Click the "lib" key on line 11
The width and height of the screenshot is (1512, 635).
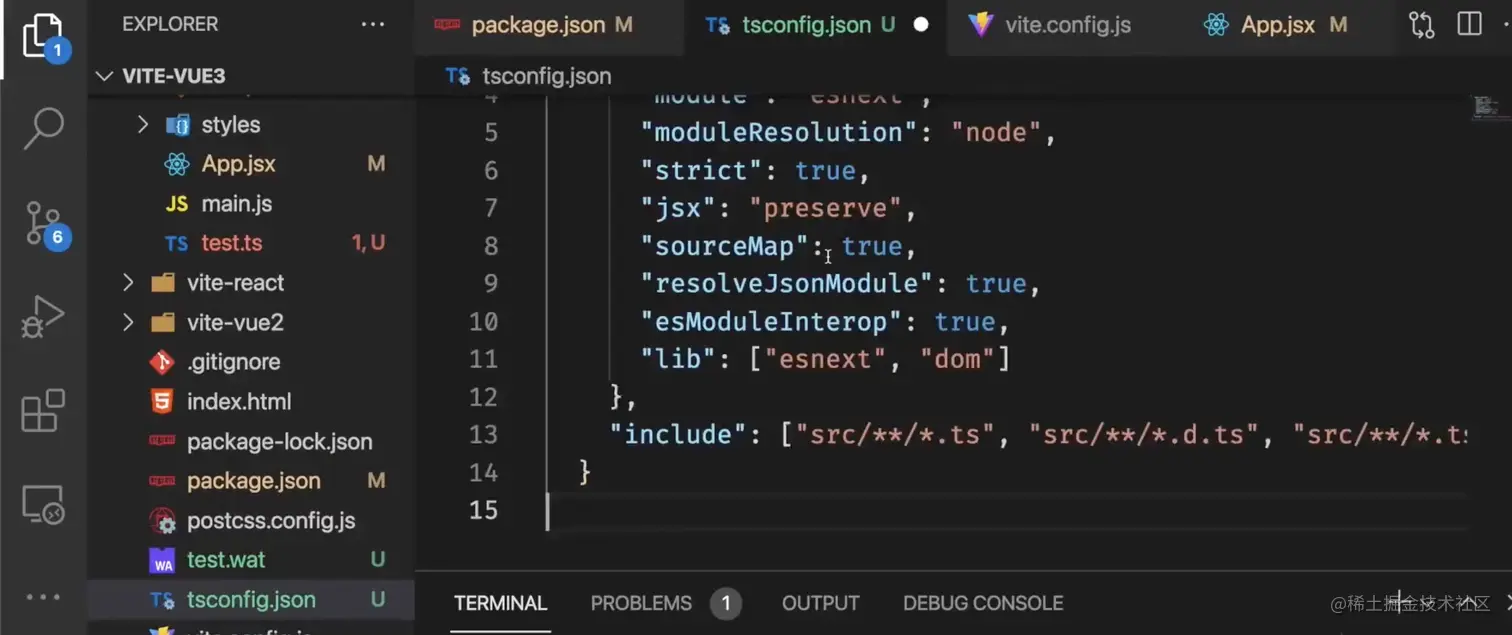pyautogui.click(x=677, y=360)
